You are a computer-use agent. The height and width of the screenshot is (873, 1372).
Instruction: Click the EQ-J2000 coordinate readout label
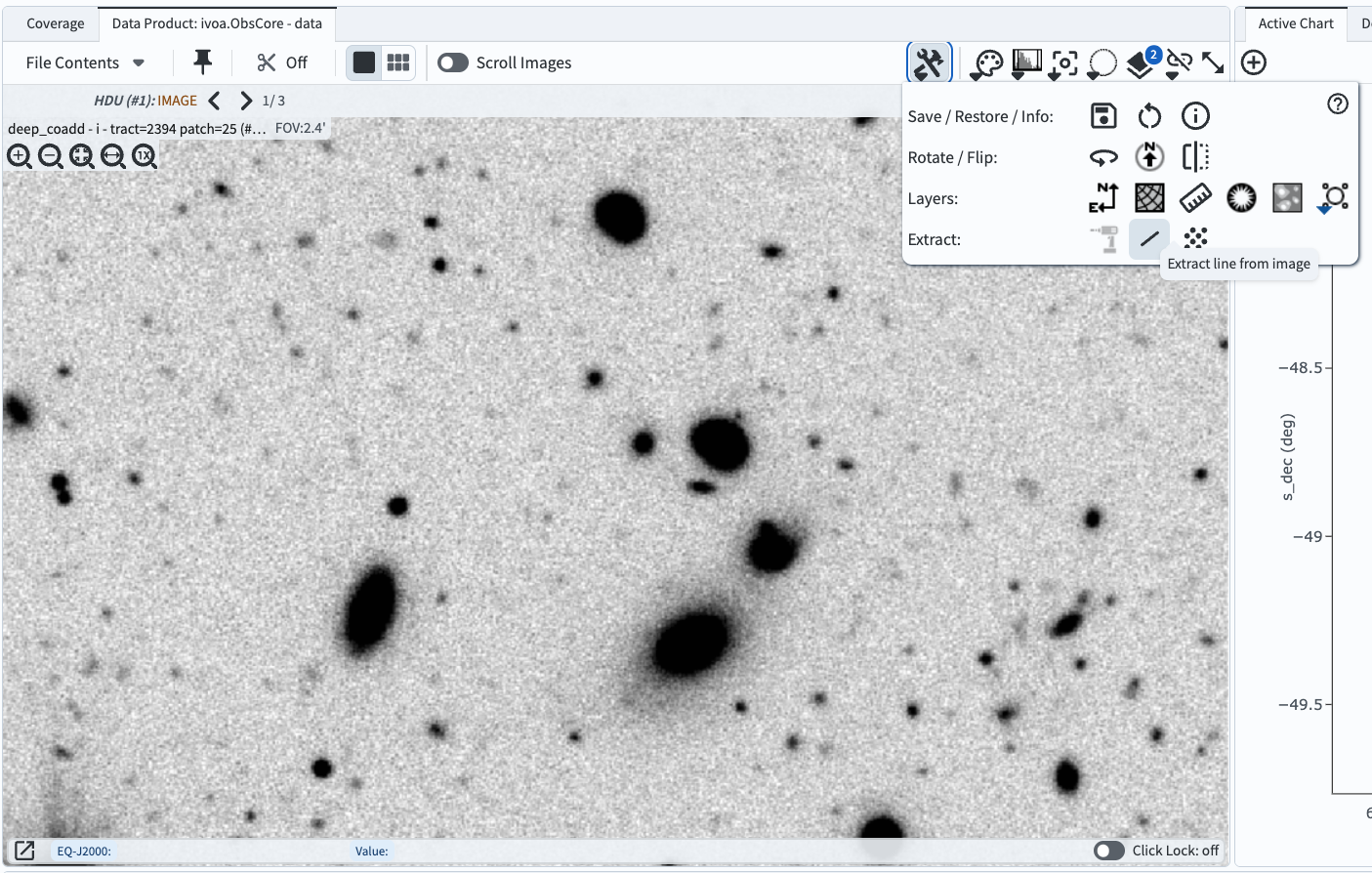pyautogui.click(x=84, y=851)
